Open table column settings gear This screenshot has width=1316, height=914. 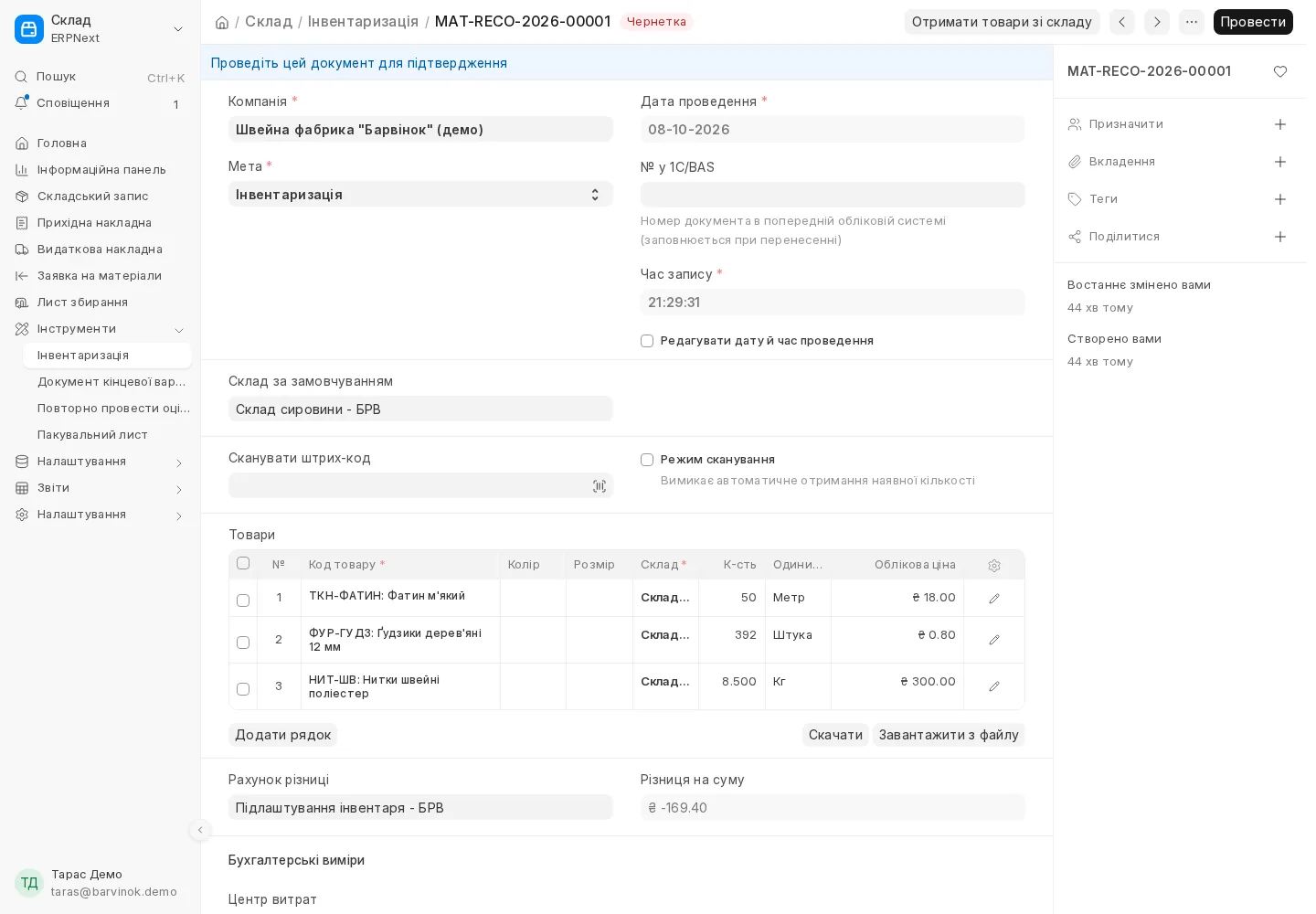[994, 566]
